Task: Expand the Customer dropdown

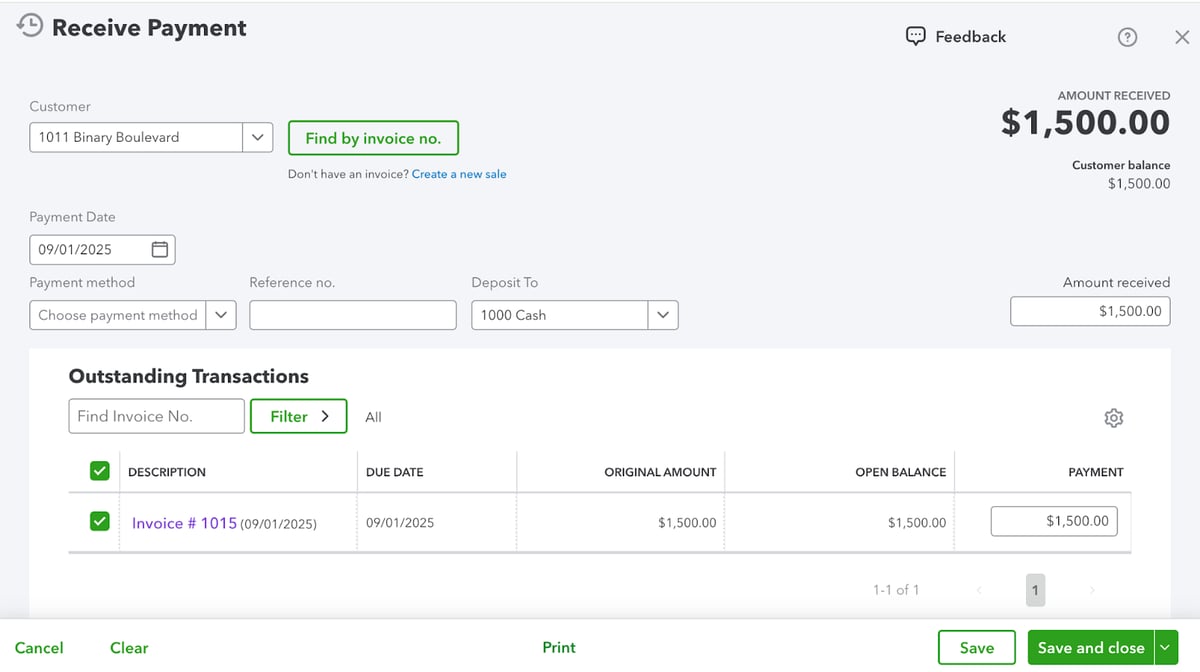Action: click(x=257, y=138)
